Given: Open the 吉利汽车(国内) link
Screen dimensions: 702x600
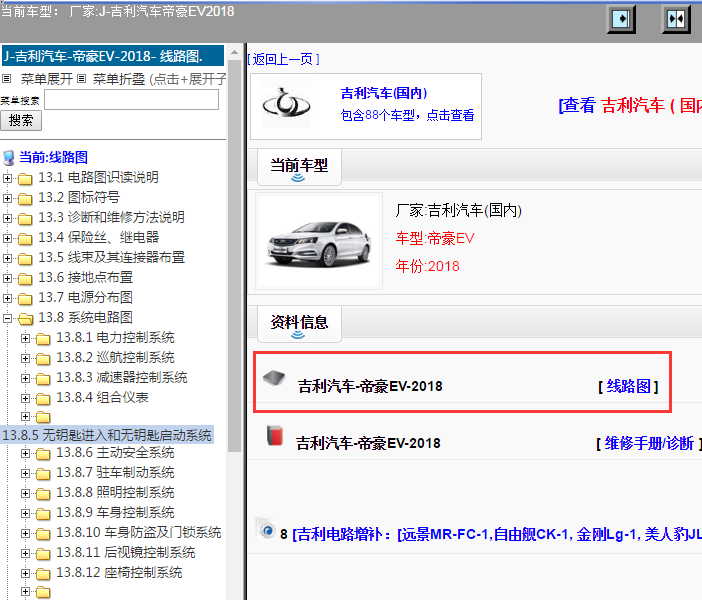Looking at the screenshot, I should (x=384, y=93).
